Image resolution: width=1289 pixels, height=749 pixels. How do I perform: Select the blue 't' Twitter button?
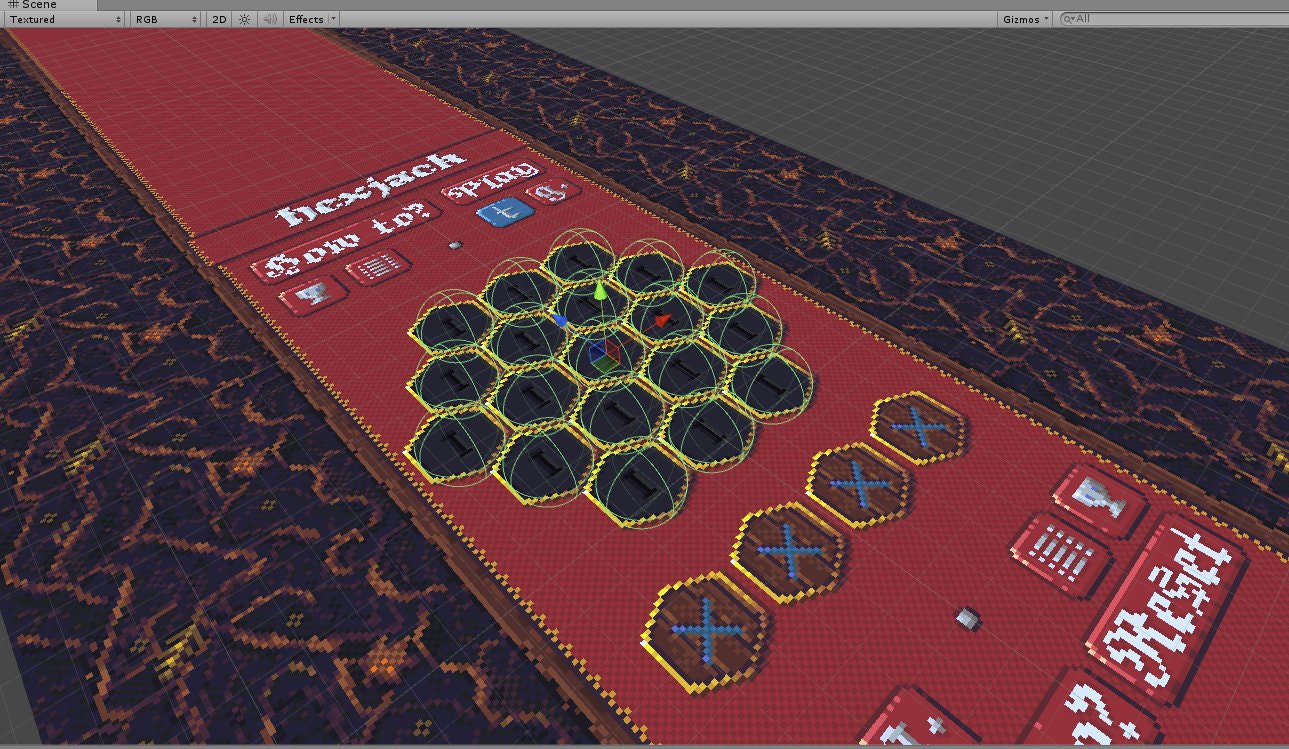504,211
